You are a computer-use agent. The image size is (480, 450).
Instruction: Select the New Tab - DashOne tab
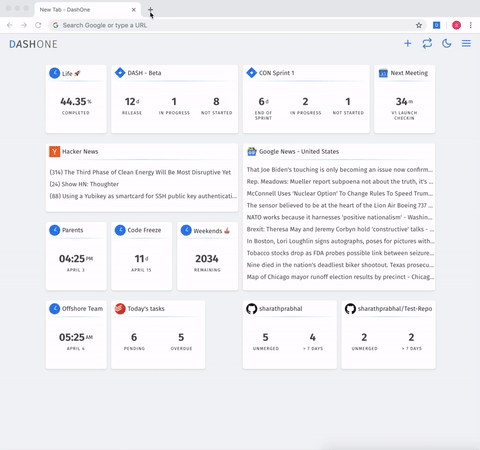tap(87, 9)
